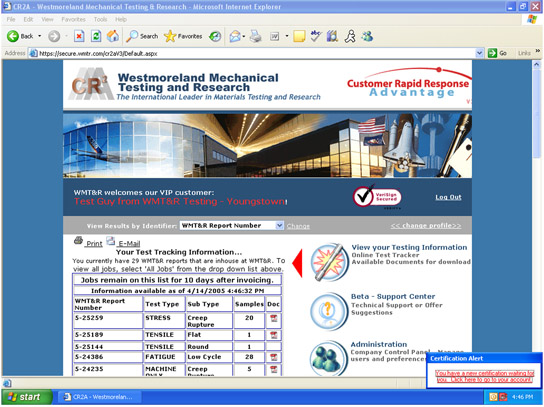Screen dimensions: 544x407
Task: Click the red system tray icon
Action: [503, 397]
